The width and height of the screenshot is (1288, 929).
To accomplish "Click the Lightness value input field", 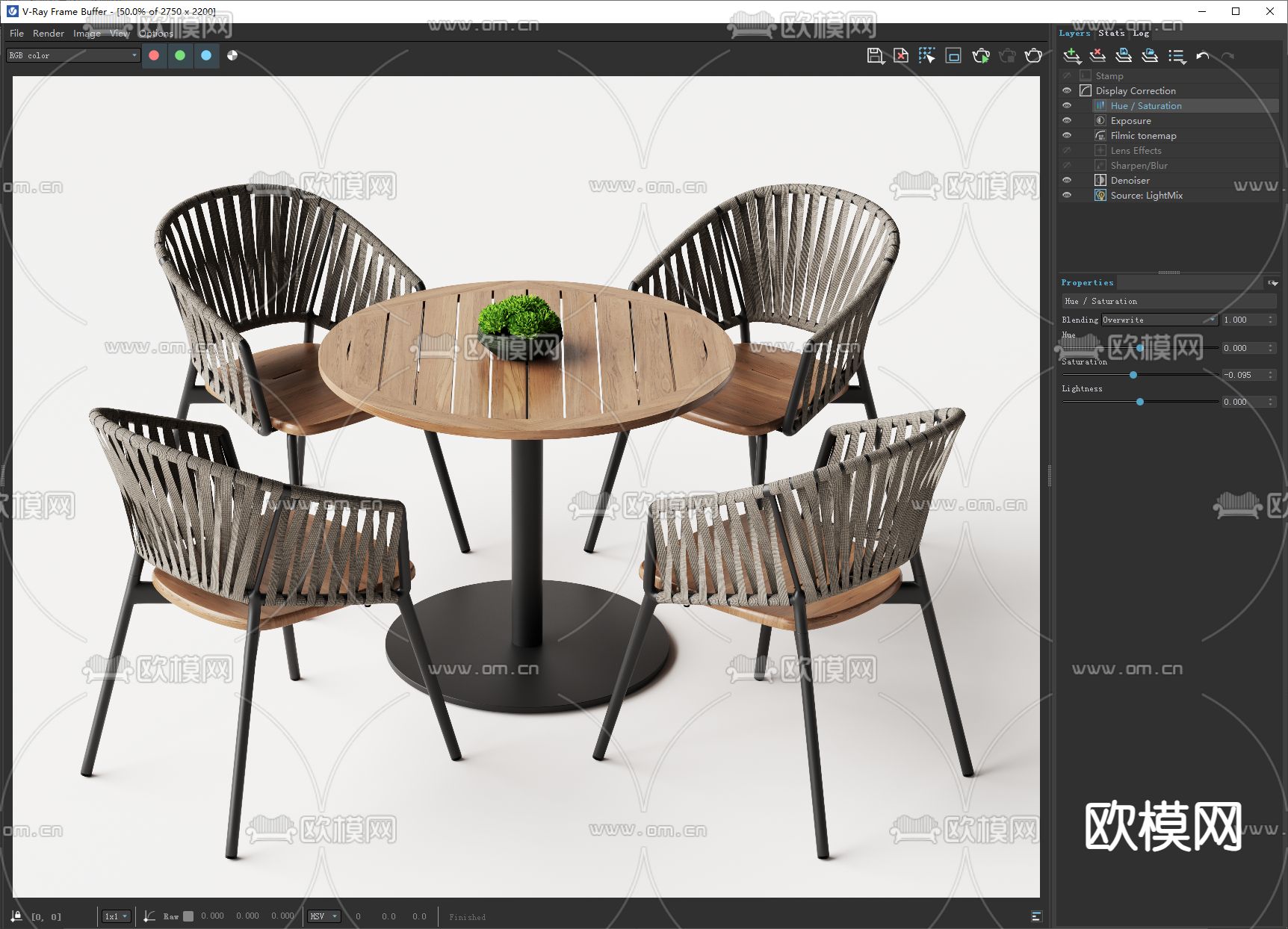I will pyautogui.click(x=1243, y=402).
